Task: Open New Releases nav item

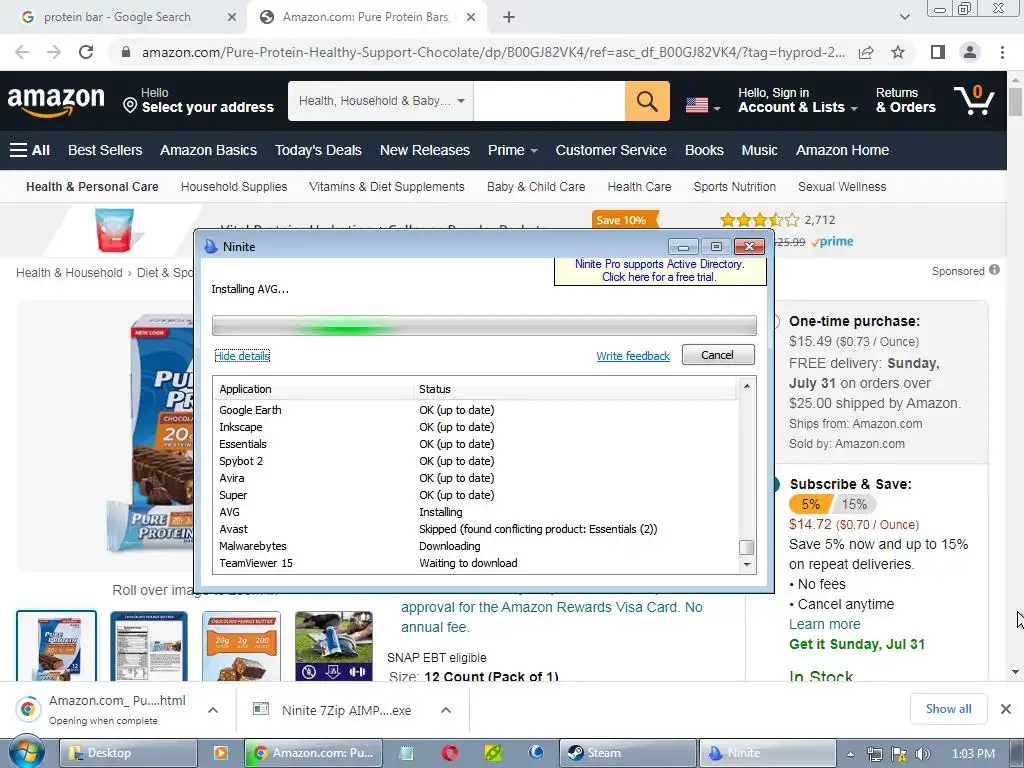Action: tap(424, 150)
